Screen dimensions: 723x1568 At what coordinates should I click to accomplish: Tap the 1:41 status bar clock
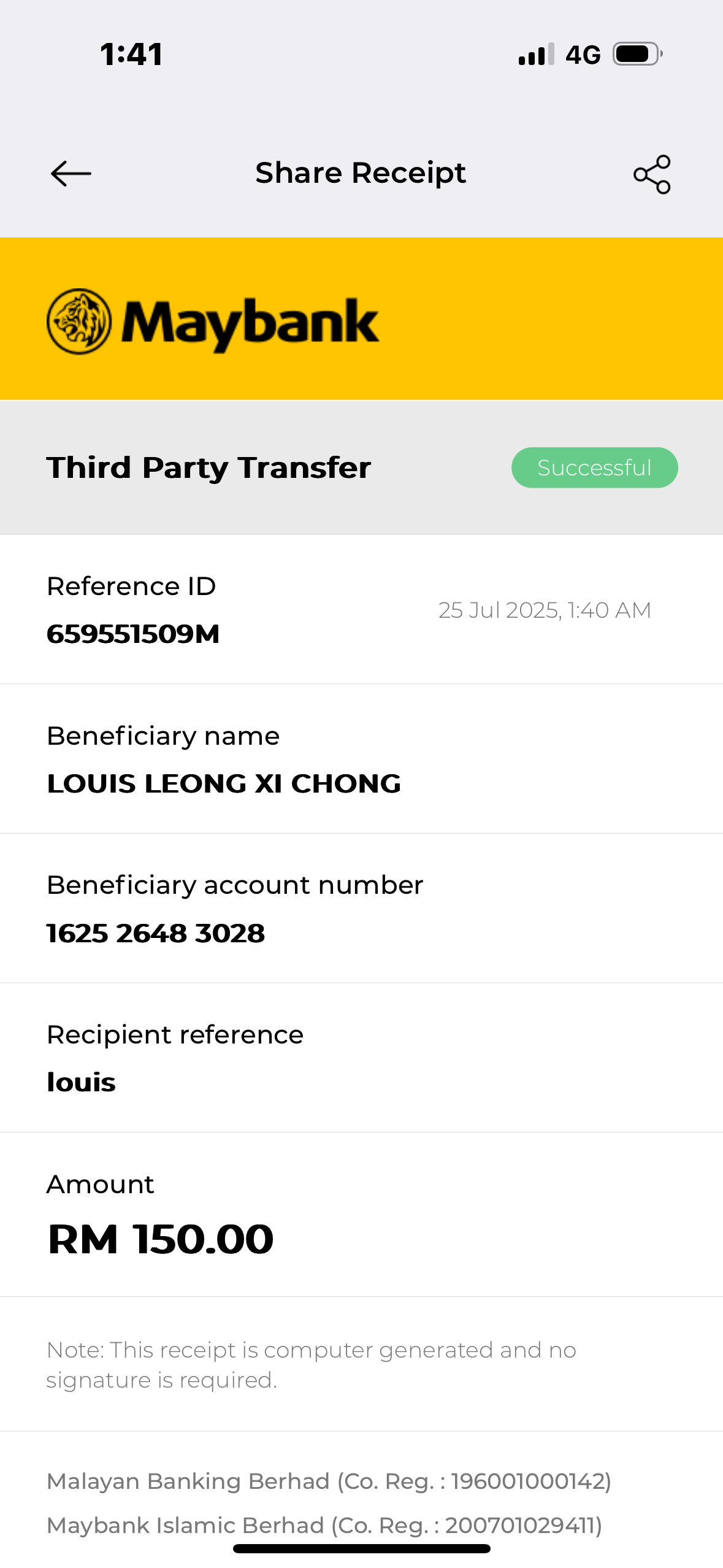tap(131, 55)
